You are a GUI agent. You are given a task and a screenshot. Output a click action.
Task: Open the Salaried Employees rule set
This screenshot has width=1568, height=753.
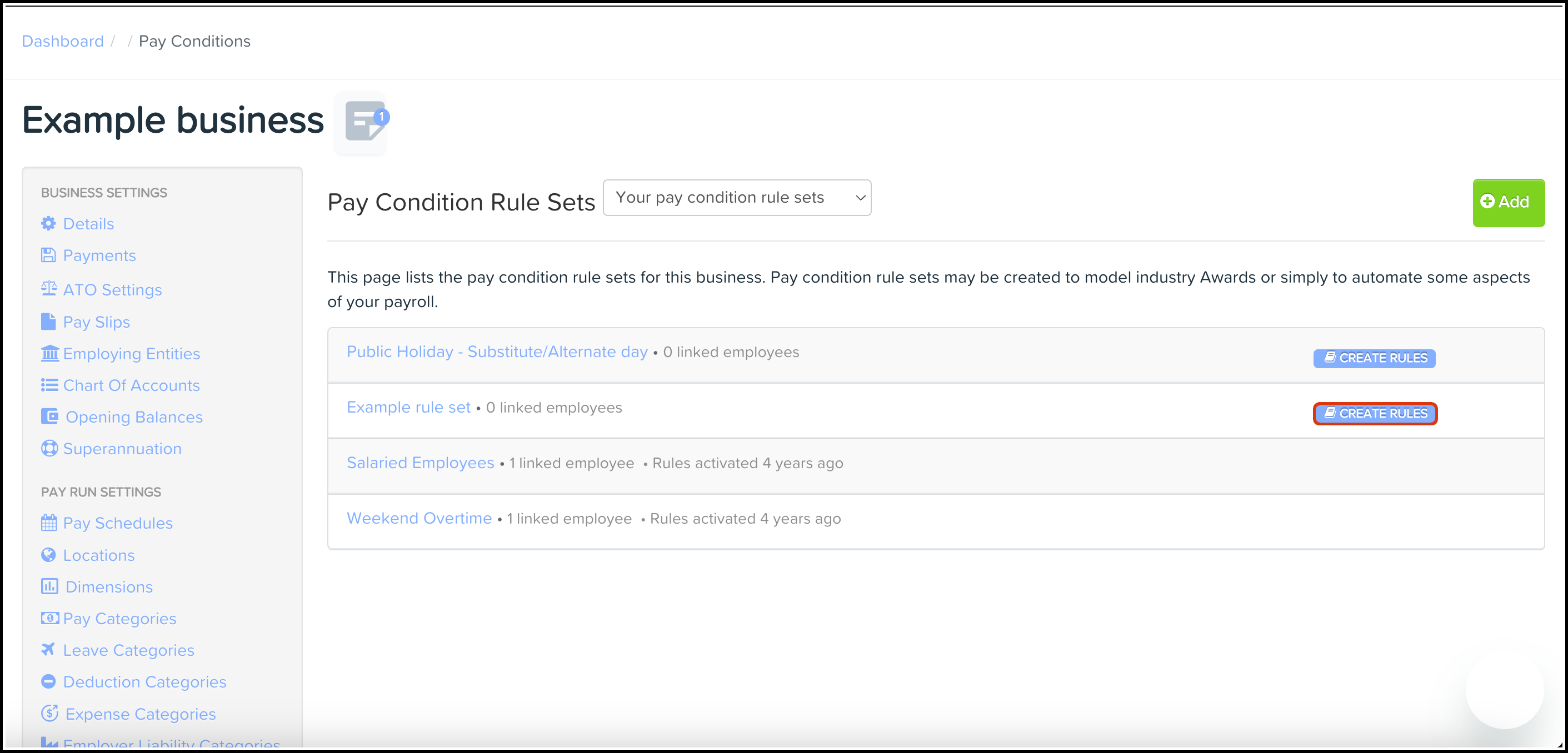point(420,462)
